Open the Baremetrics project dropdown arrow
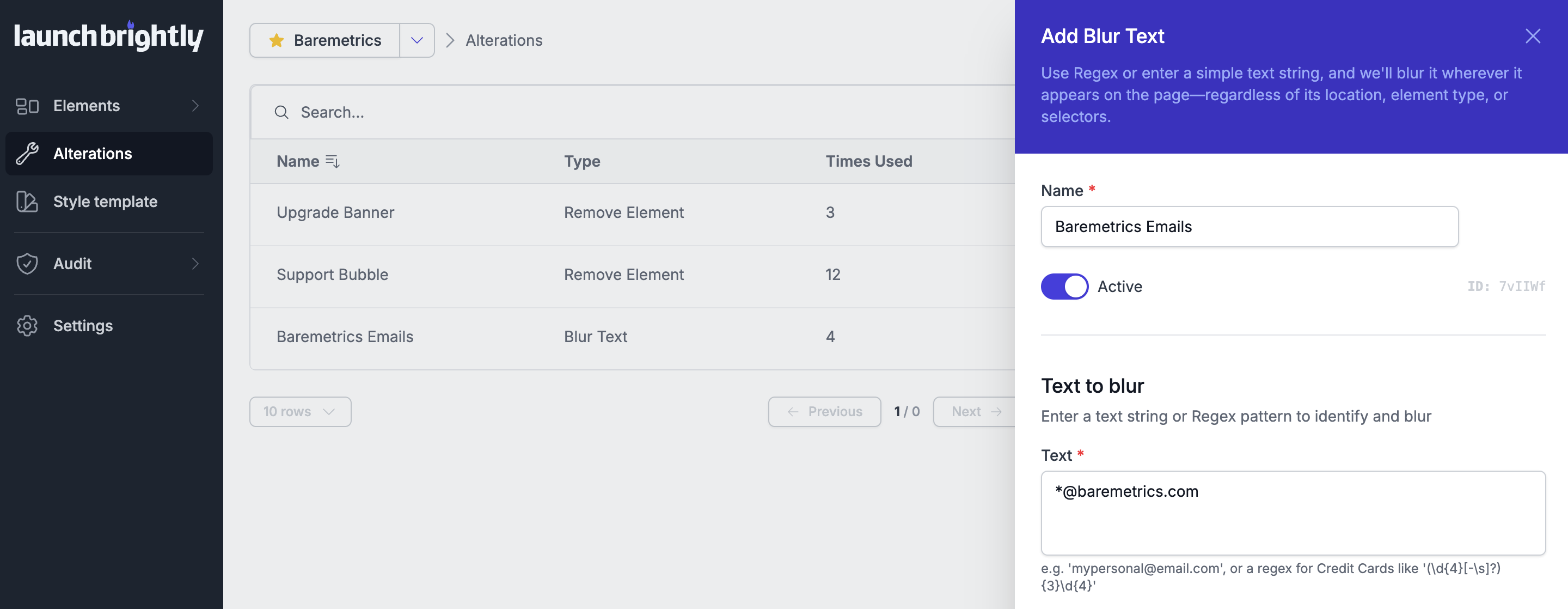 click(x=417, y=40)
